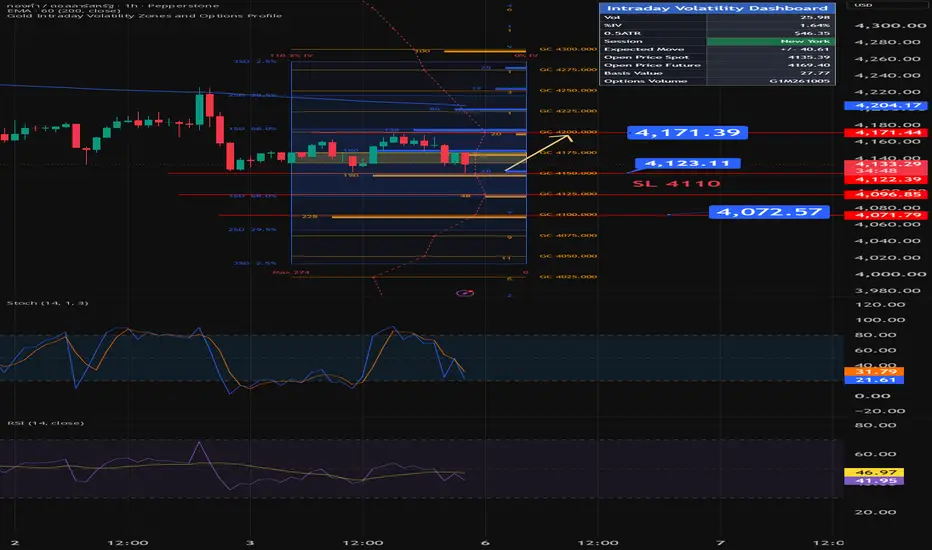The image size is (932, 550).
Task: Click the Open Price Future 4169.40 row
Action: coord(717,65)
